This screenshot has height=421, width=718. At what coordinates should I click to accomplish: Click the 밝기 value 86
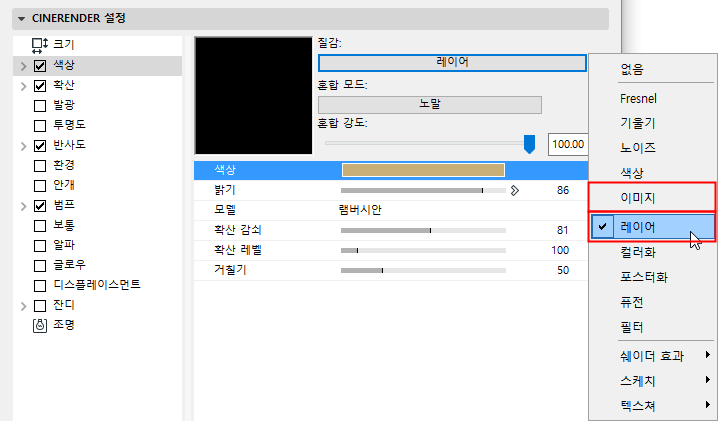click(x=563, y=190)
